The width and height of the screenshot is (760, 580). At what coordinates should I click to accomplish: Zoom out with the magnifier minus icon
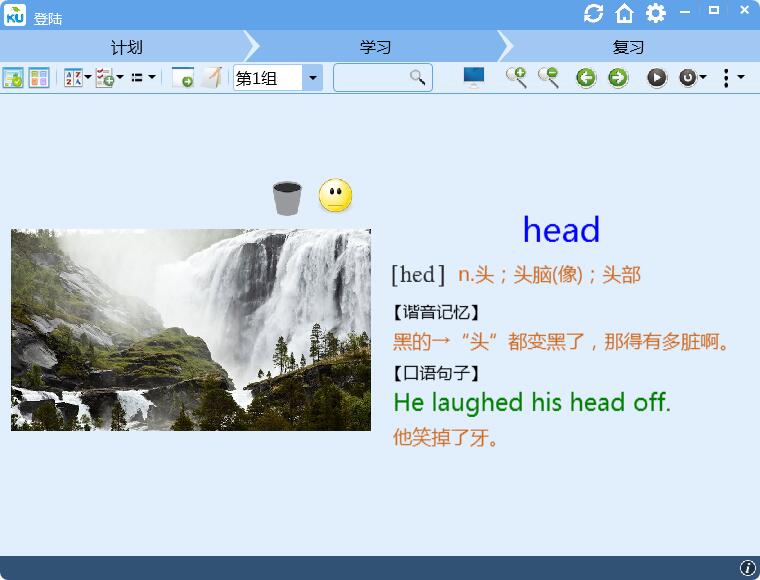(x=548, y=78)
